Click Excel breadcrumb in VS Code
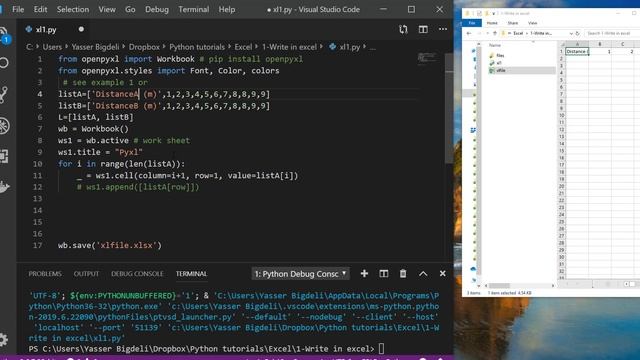Screen dimensions: 640x360 point(243,47)
